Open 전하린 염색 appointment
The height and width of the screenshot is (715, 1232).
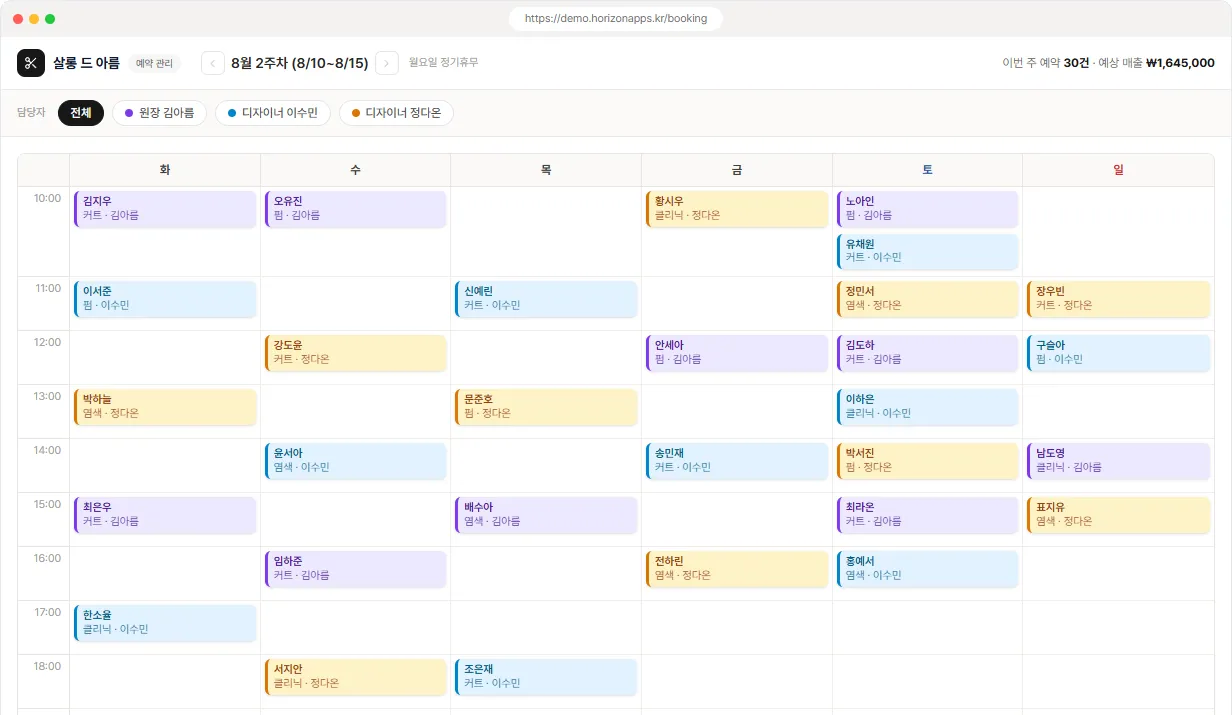[737, 569]
